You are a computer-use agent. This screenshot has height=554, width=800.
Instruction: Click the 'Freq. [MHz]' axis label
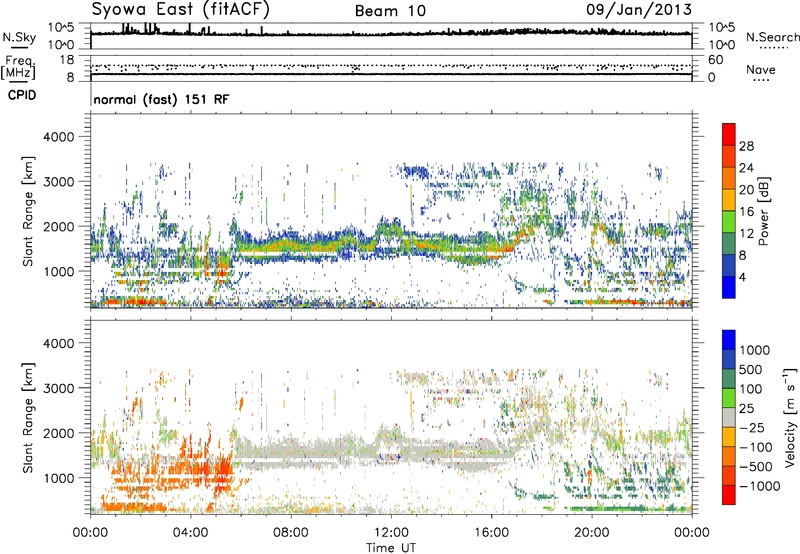click(x=18, y=68)
